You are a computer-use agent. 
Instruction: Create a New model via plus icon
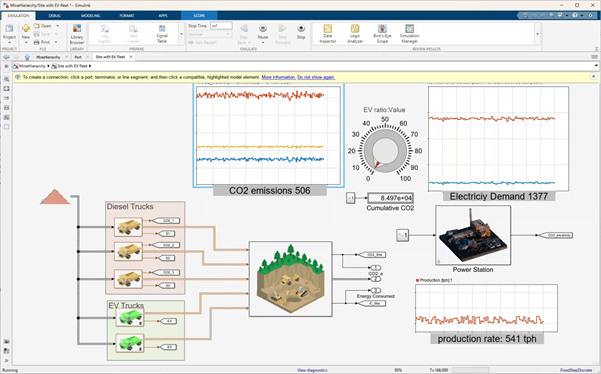(26, 28)
